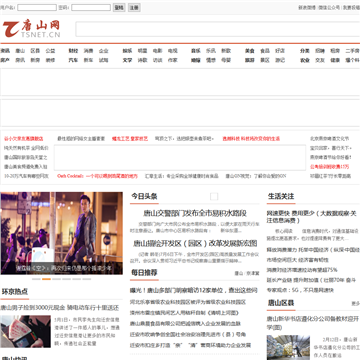
Task: Select the active orange carousel indicator dot
Action: tap(46, 279)
